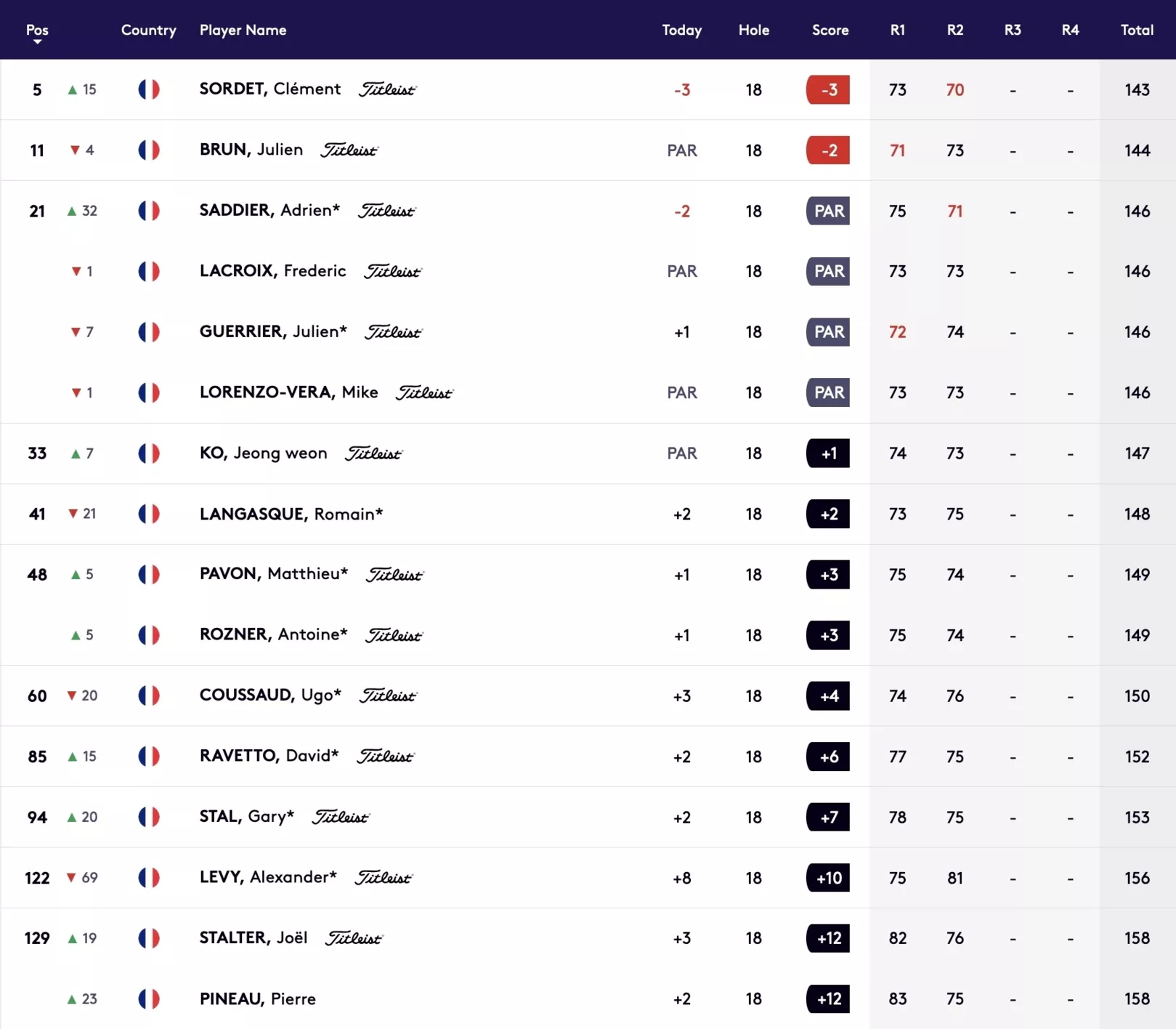Click the Score column header
Image resolution: width=1176 pixels, height=1029 pixels.
(x=830, y=30)
